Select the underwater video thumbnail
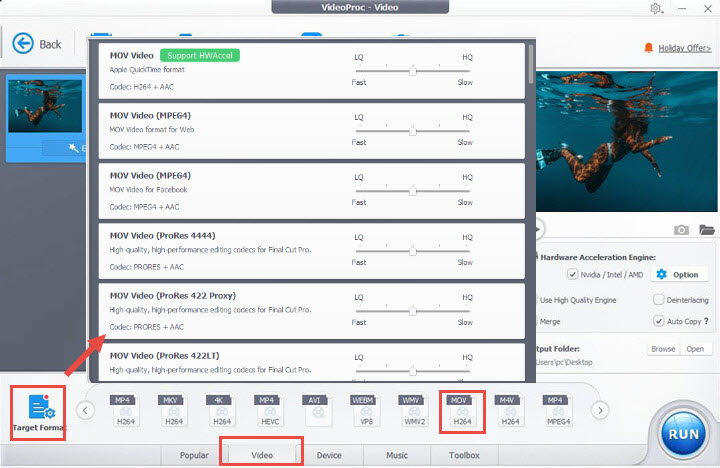The height and width of the screenshot is (468, 720). point(45,106)
